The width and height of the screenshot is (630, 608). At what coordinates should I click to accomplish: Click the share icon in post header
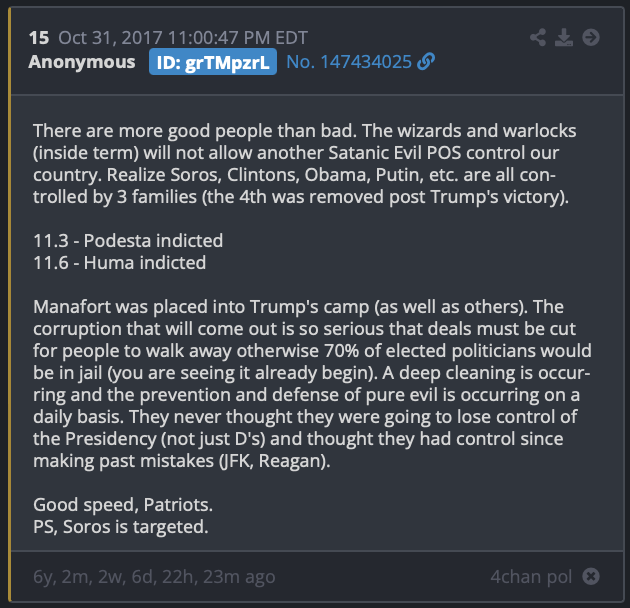[538, 37]
